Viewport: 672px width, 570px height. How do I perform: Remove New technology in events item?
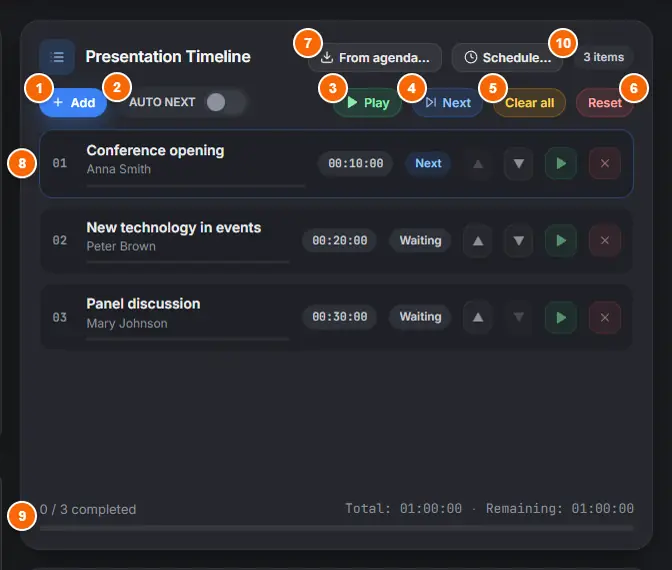pos(605,240)
